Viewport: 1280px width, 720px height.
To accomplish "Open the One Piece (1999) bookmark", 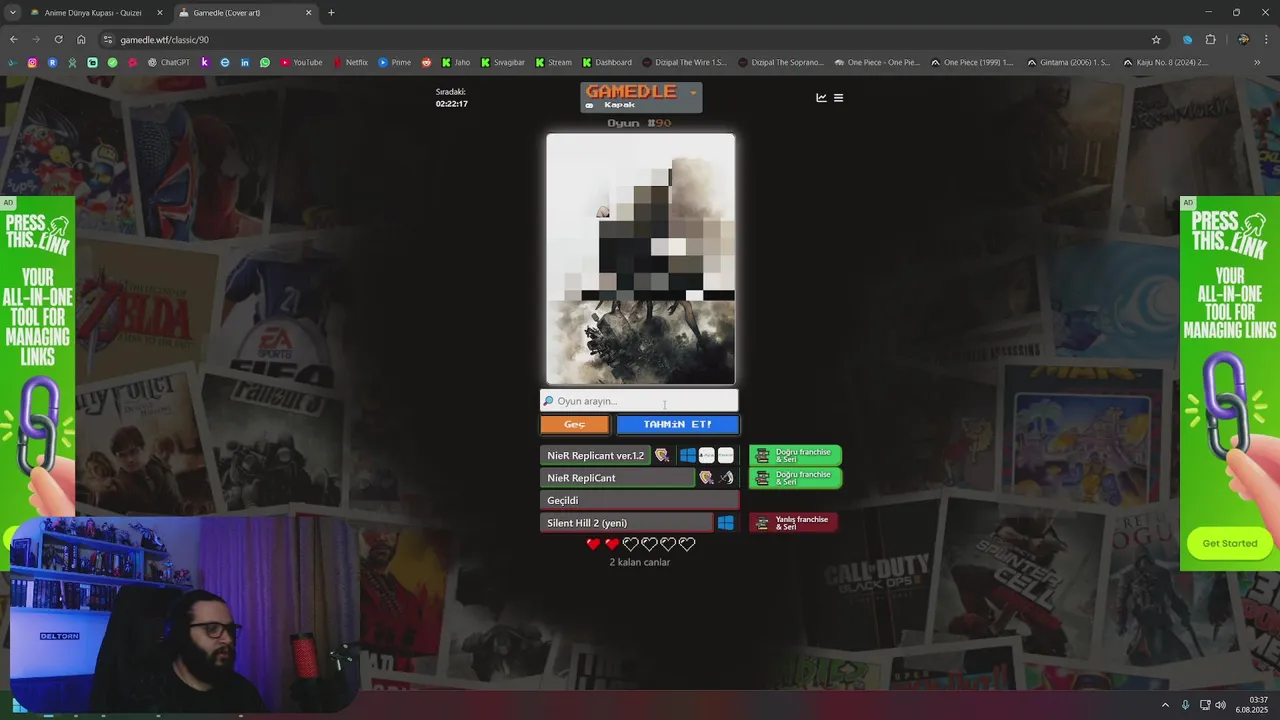I will pyautogui.click(x=970, y=62).
